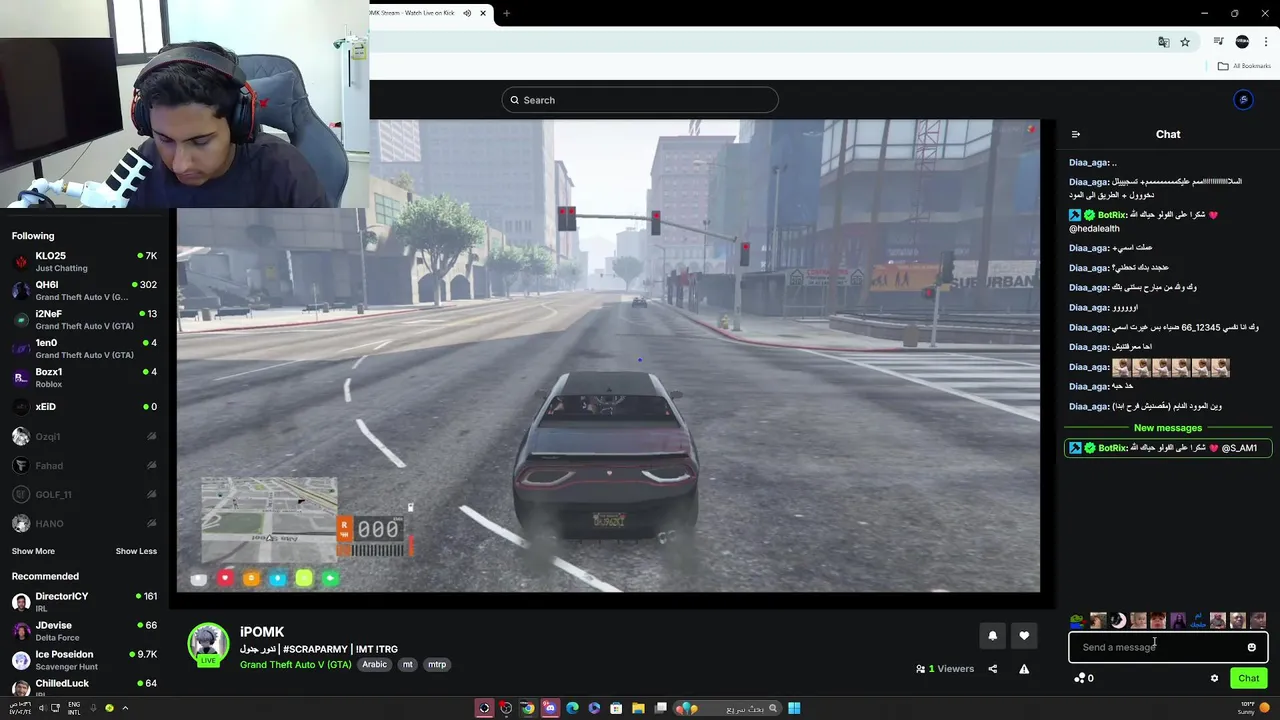Select the Pepe emote in quick emote row
The width and height of the screenshot is (1280, 720).
point(1078,621)
